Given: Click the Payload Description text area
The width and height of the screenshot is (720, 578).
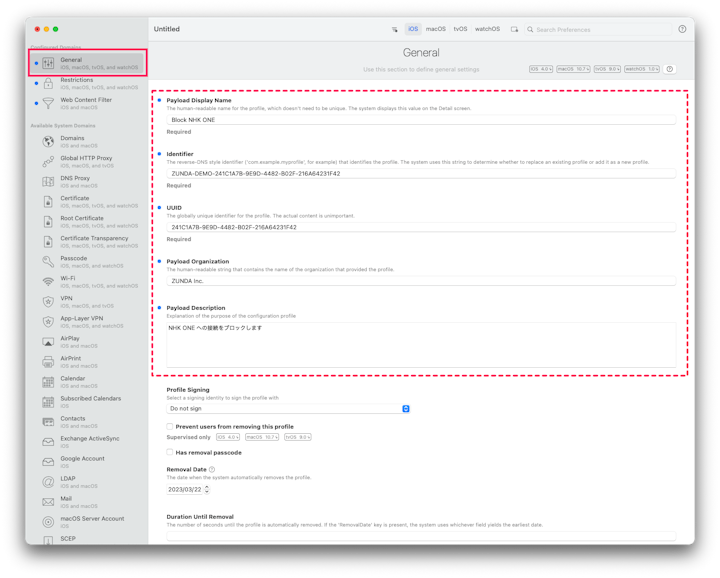Looking at the screenshot, I should click(421, 345).
